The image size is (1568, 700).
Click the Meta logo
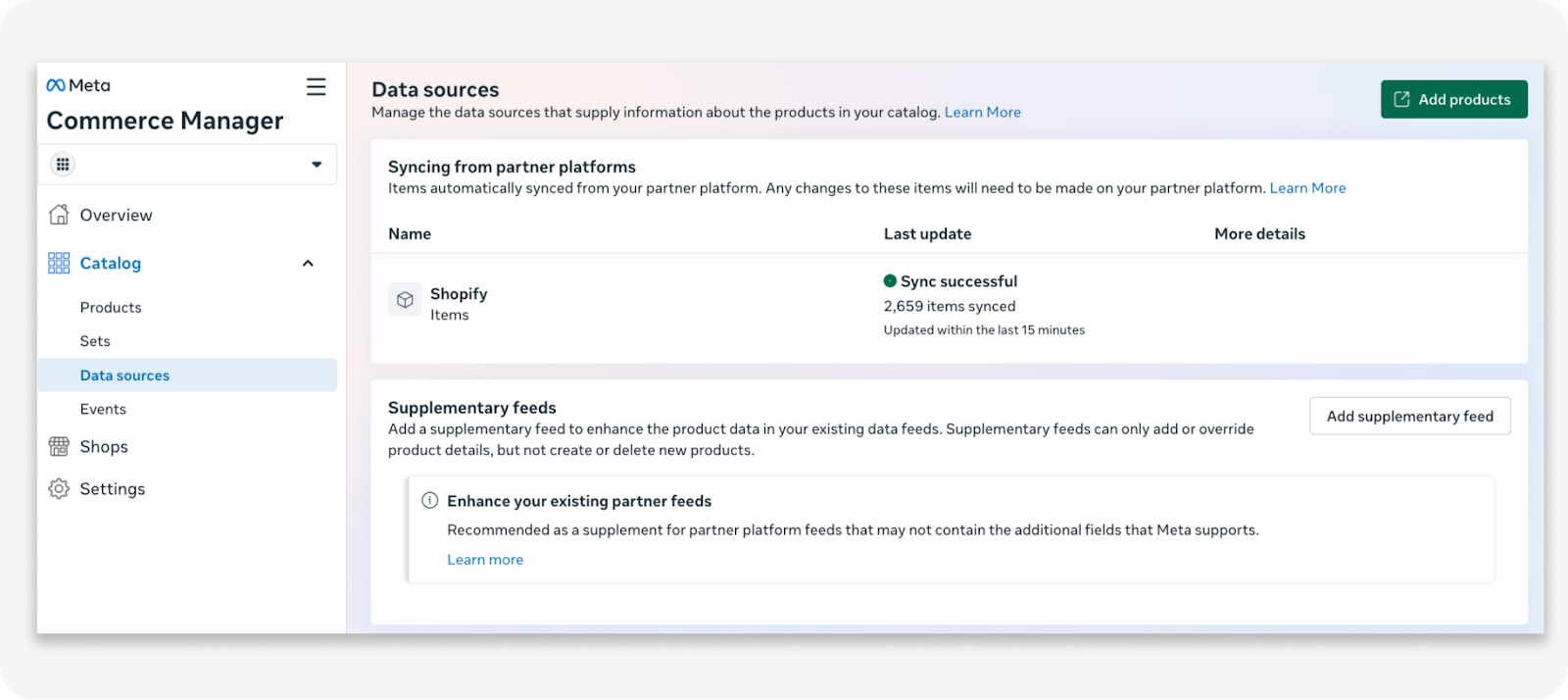pos(78,85)
